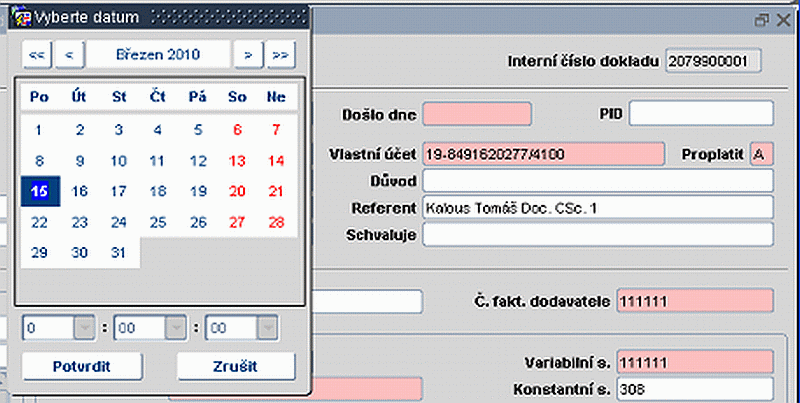This screenshot has width=800, height=403.
Task: Open the minutes dropdown in time picker
Action: coord(176,328)
